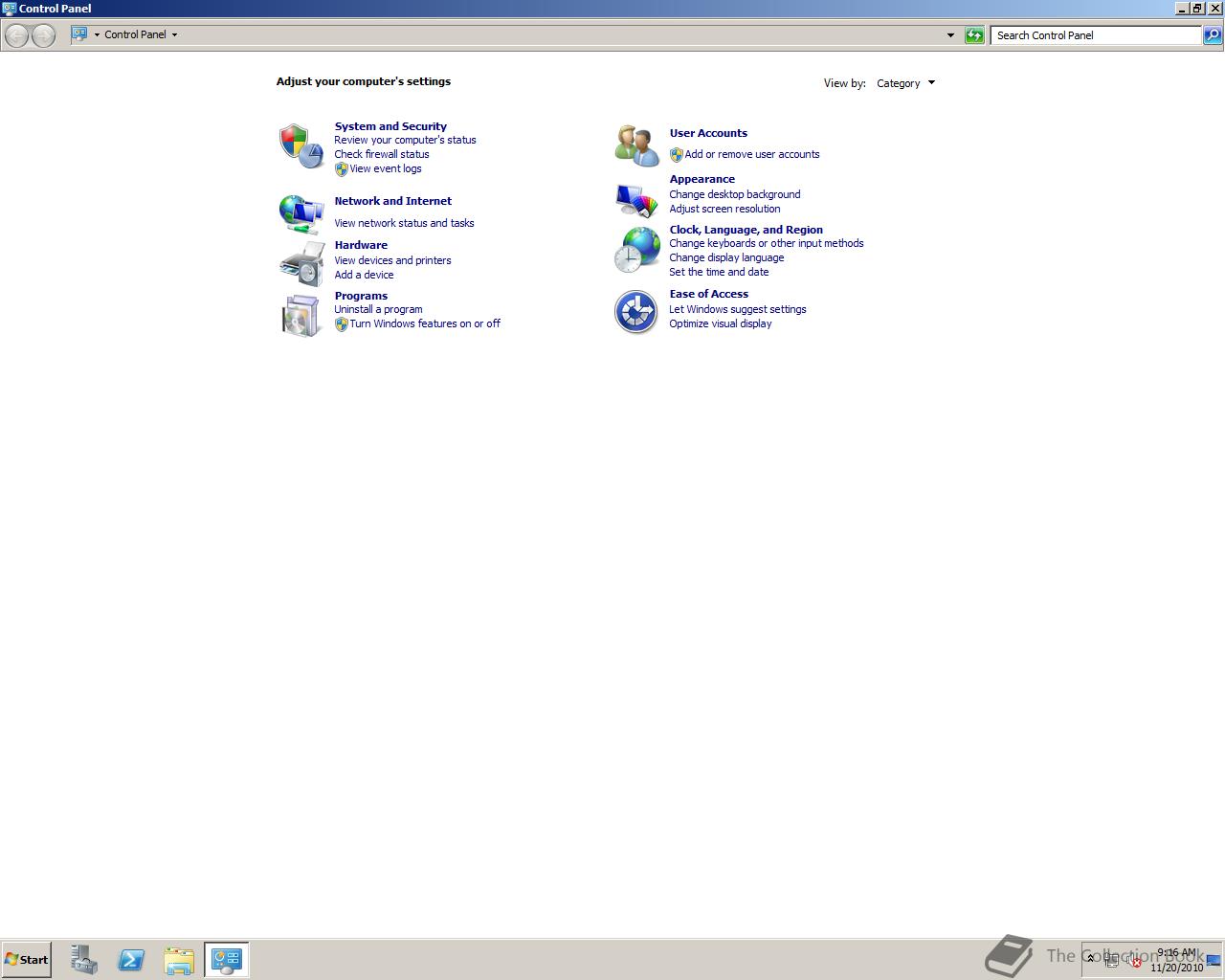Launch Windows PowerShell from the taskbar
Screen dimensions: 1225x980
[x=131, y=959]
